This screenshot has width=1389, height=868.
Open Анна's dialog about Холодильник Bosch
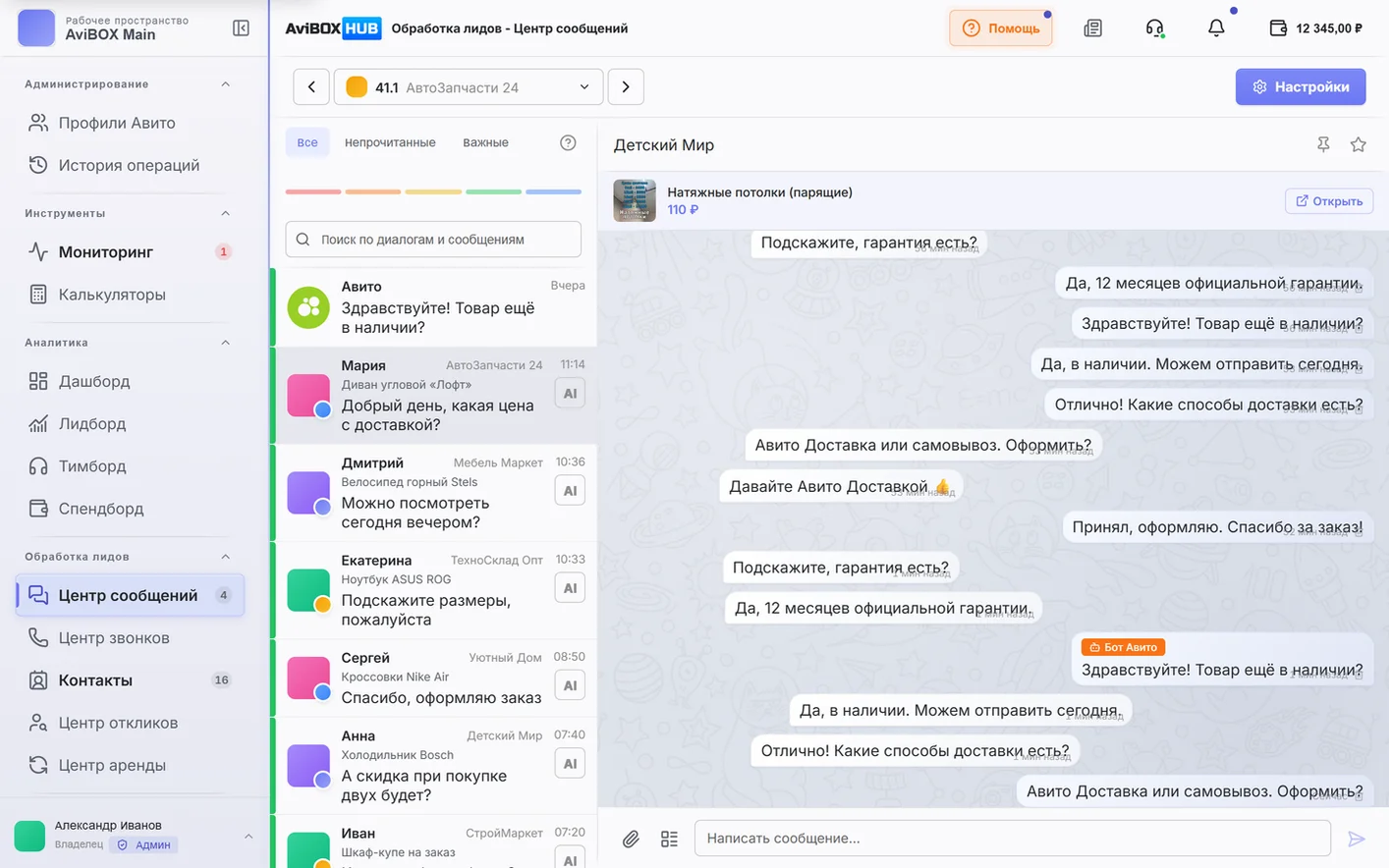coord(435,766)
